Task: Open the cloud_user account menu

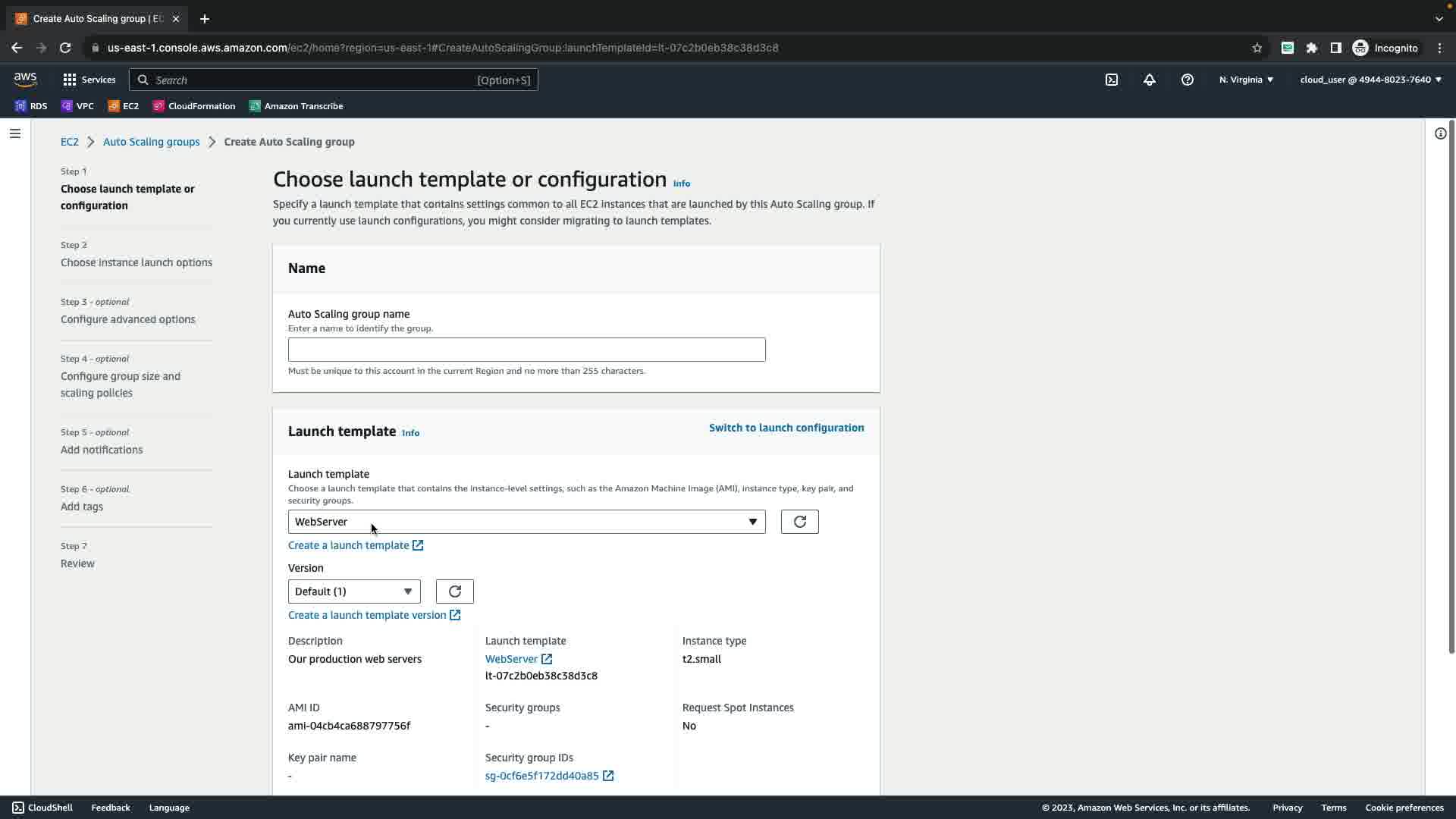Action: pyautogui.click(x=1370, y=80)
